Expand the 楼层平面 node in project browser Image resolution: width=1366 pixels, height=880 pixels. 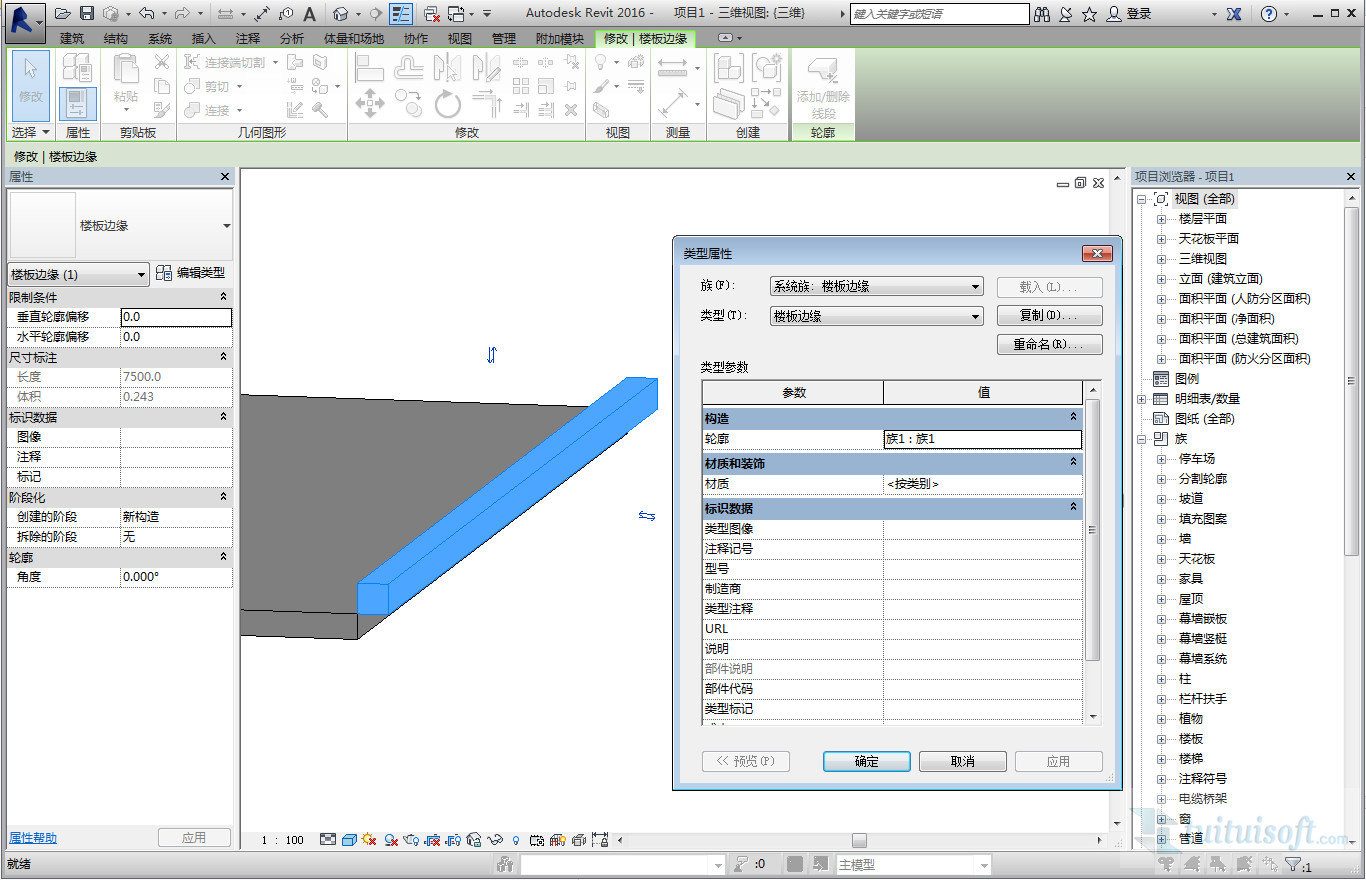1161,219
